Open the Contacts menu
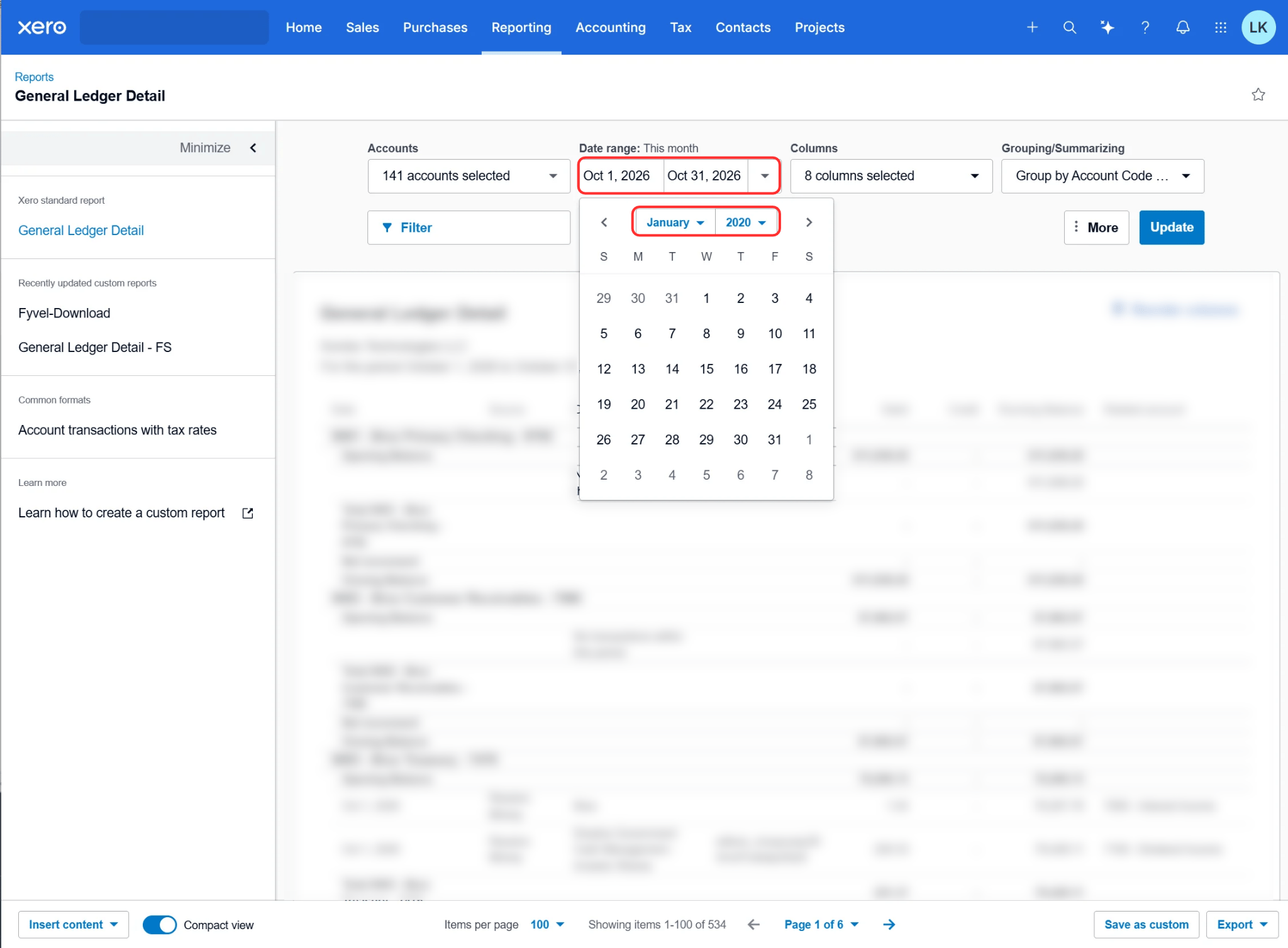Viewport: 1288px width, 948px height. point(743,27)
